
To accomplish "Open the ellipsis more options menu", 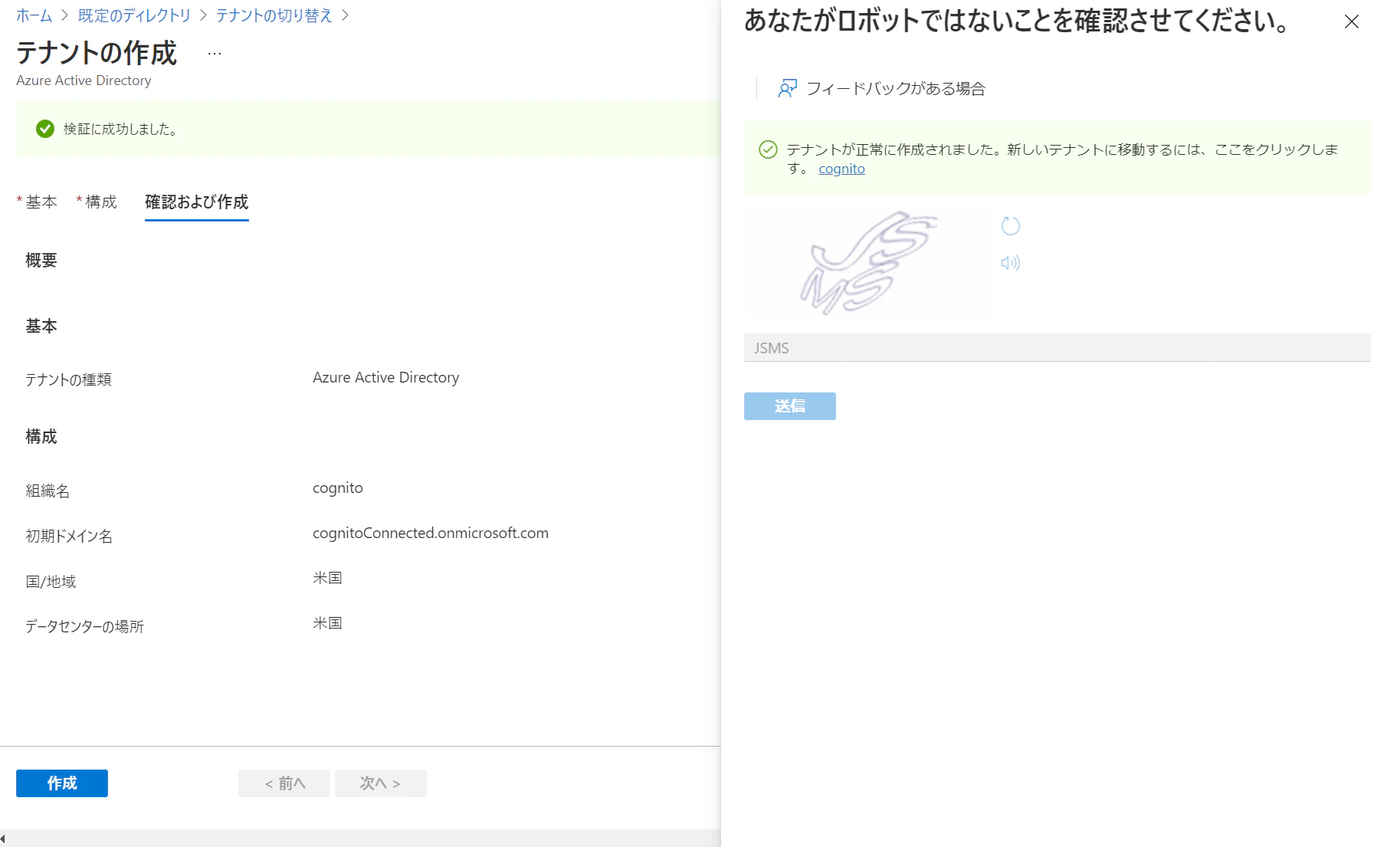I will (215, 53).
